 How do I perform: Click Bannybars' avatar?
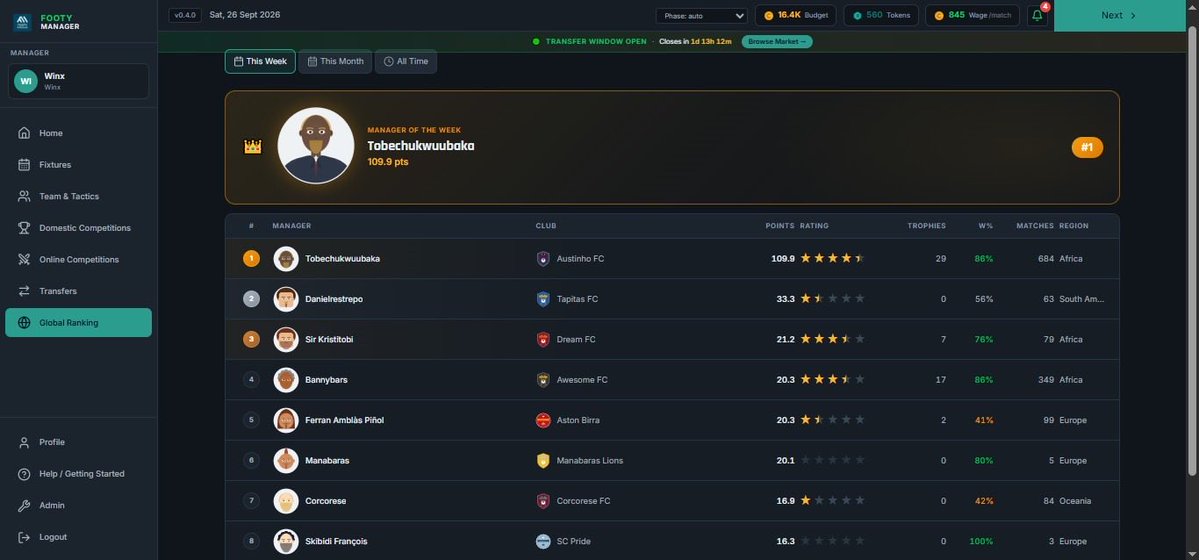(286, 379)
